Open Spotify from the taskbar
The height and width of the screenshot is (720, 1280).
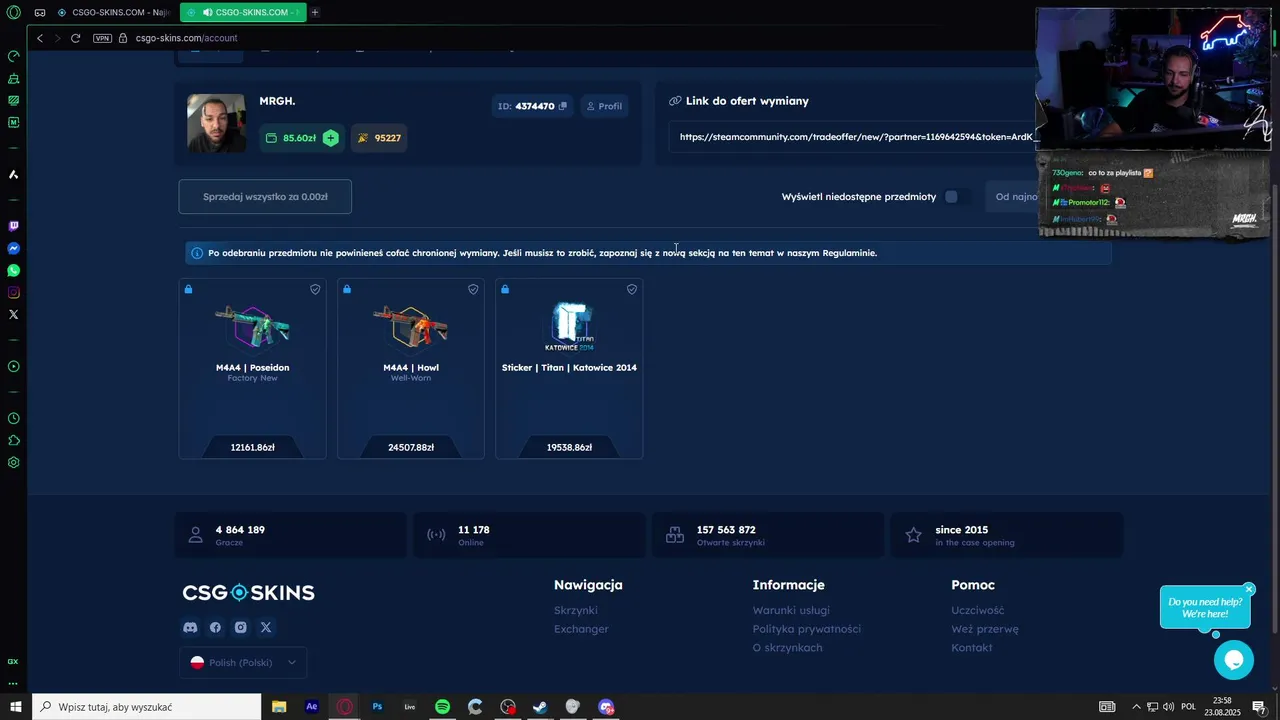coord(442,707)
